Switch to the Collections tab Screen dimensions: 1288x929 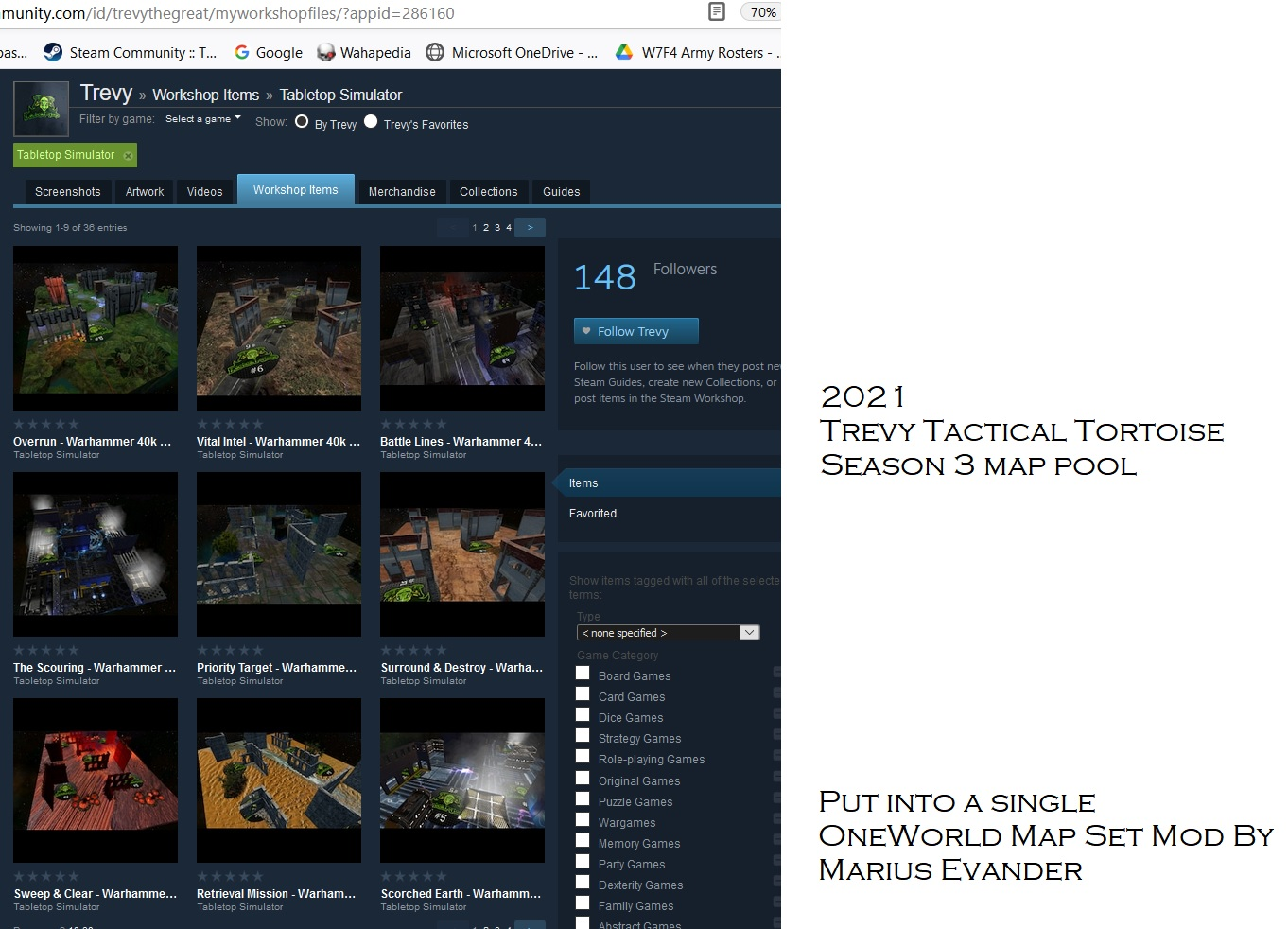488,192
